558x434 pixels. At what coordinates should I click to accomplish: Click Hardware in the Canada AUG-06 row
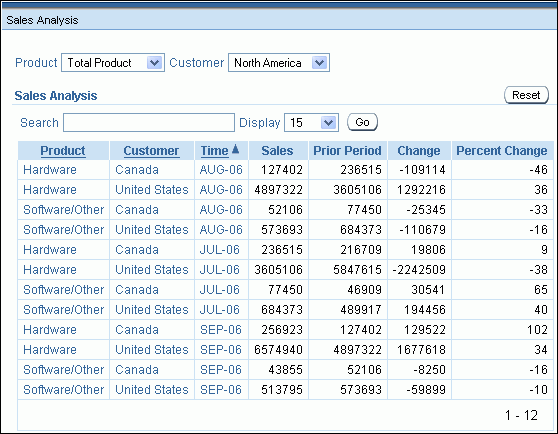[50, 170]
